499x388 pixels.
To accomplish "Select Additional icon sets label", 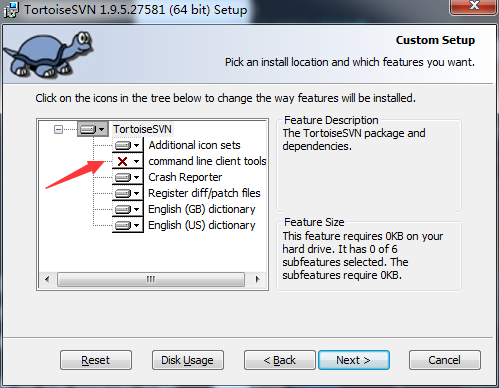I will [194, 145].
